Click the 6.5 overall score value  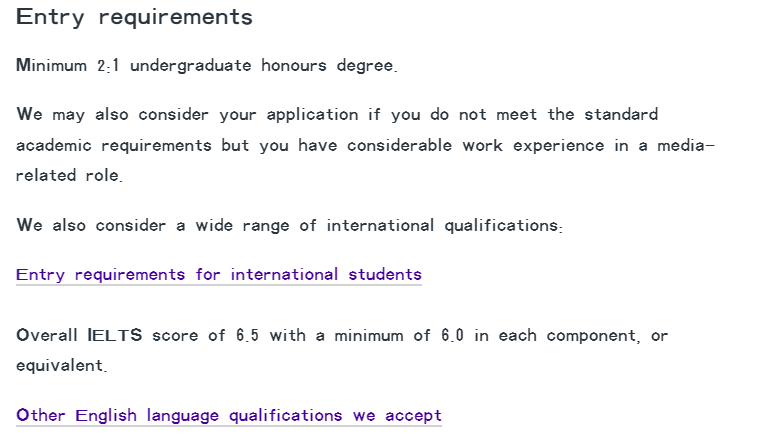click(x=247, y=335)
